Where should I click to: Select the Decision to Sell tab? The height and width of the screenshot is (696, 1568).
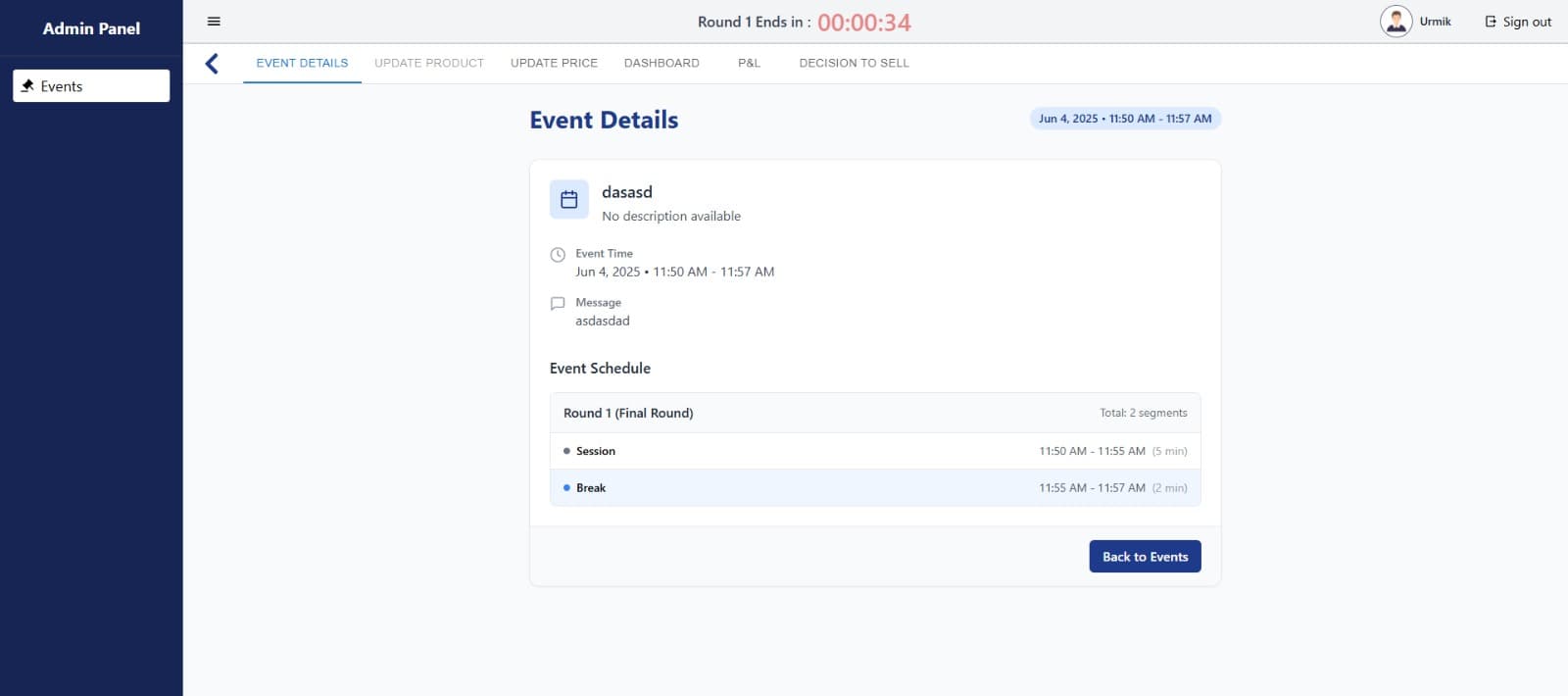(854, 63)
